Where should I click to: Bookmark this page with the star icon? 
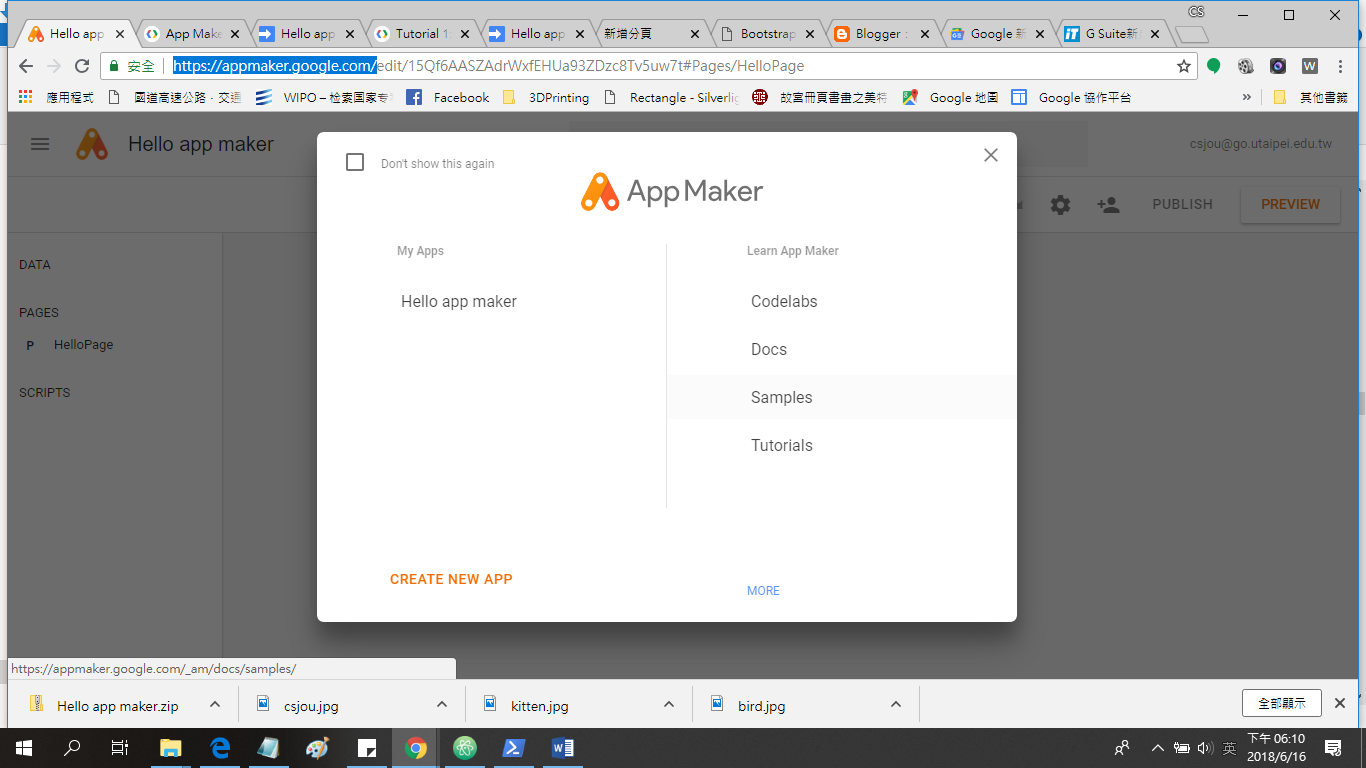1184,66
